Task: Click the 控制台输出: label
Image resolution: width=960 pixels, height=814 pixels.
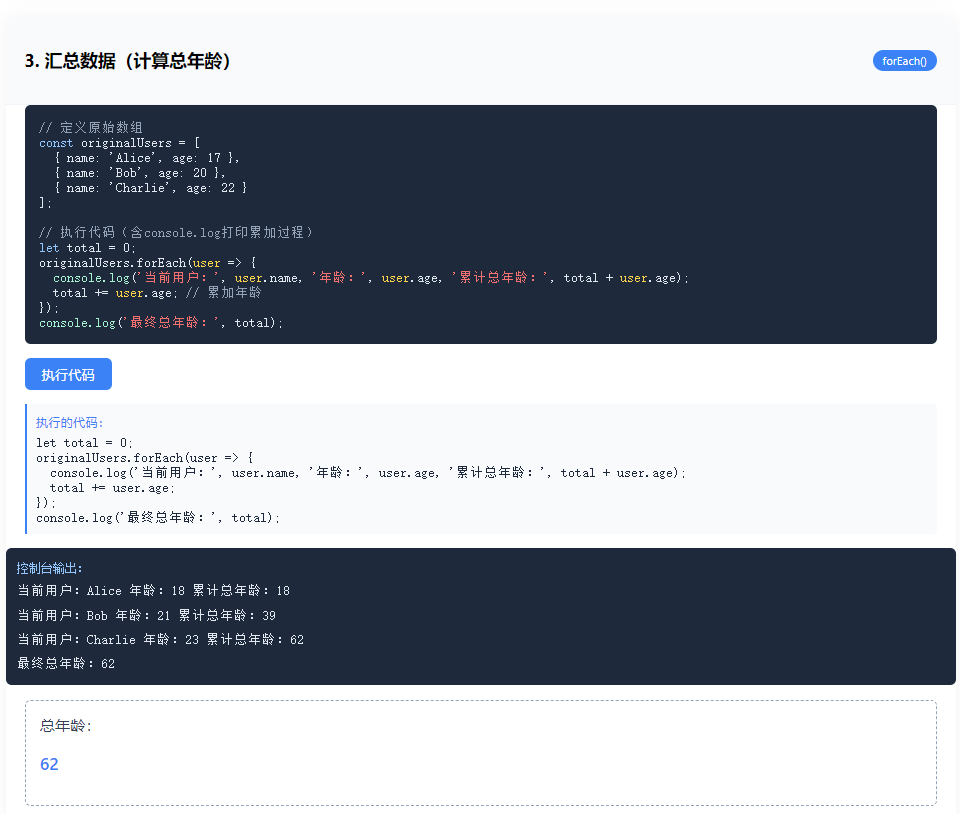Action: 49,568
